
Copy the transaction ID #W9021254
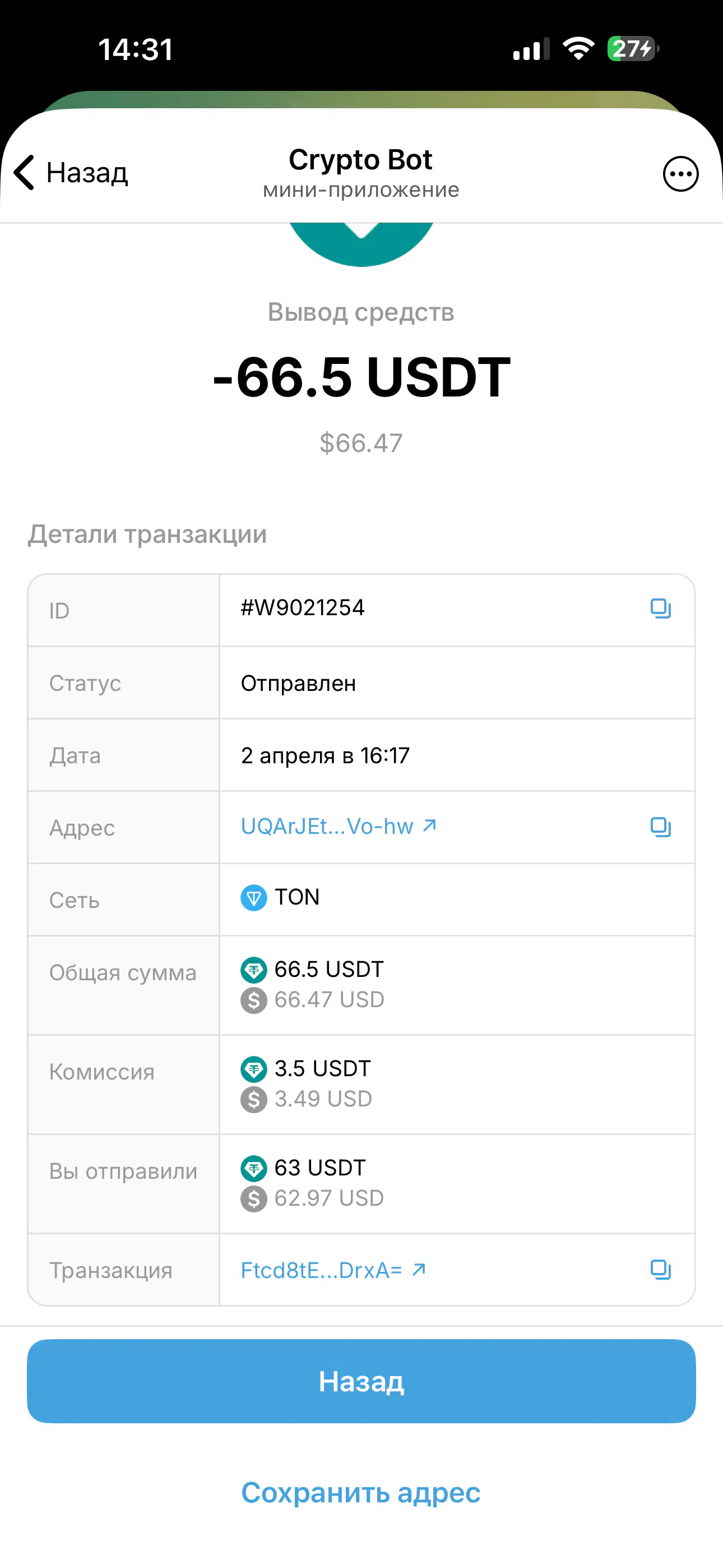point(660,608)
